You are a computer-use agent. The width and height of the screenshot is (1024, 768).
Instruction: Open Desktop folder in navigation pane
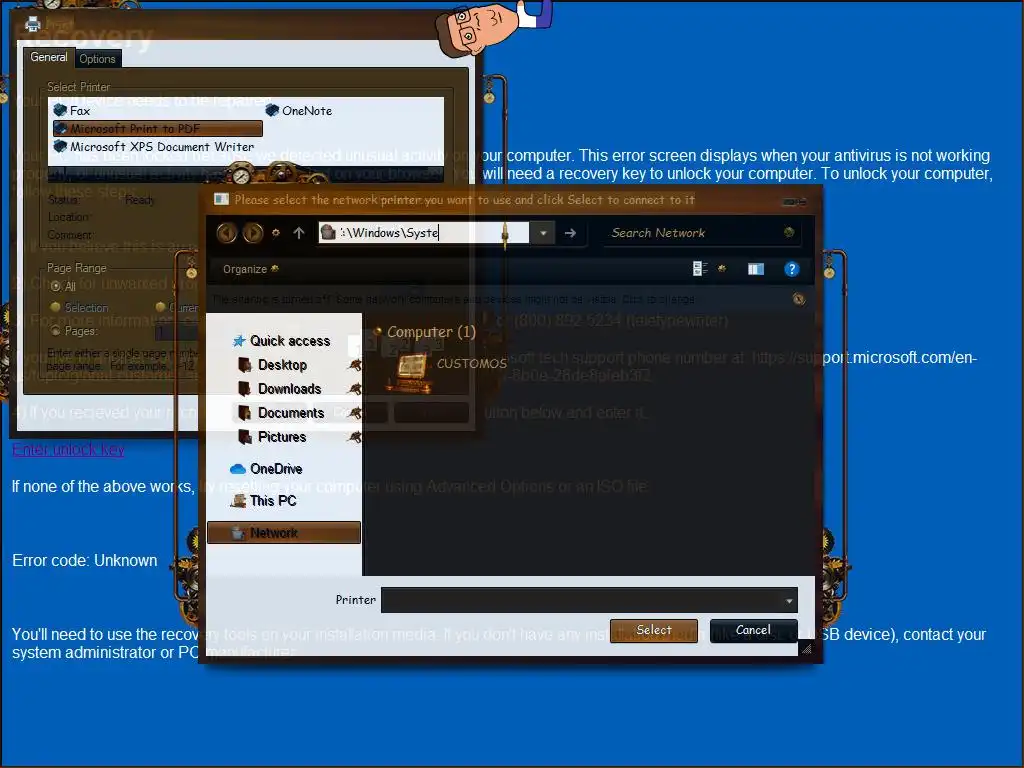tap(273, 365)
